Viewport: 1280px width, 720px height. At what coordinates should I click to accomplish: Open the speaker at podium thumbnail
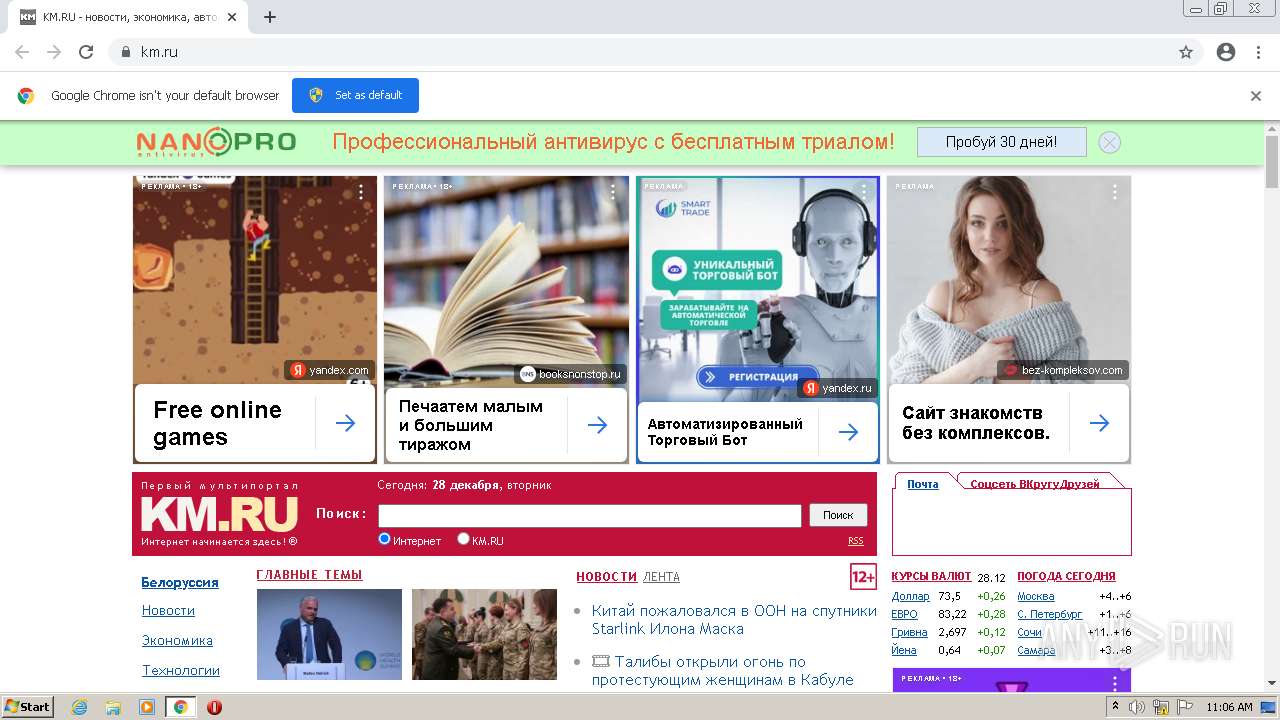click(329, 634)
